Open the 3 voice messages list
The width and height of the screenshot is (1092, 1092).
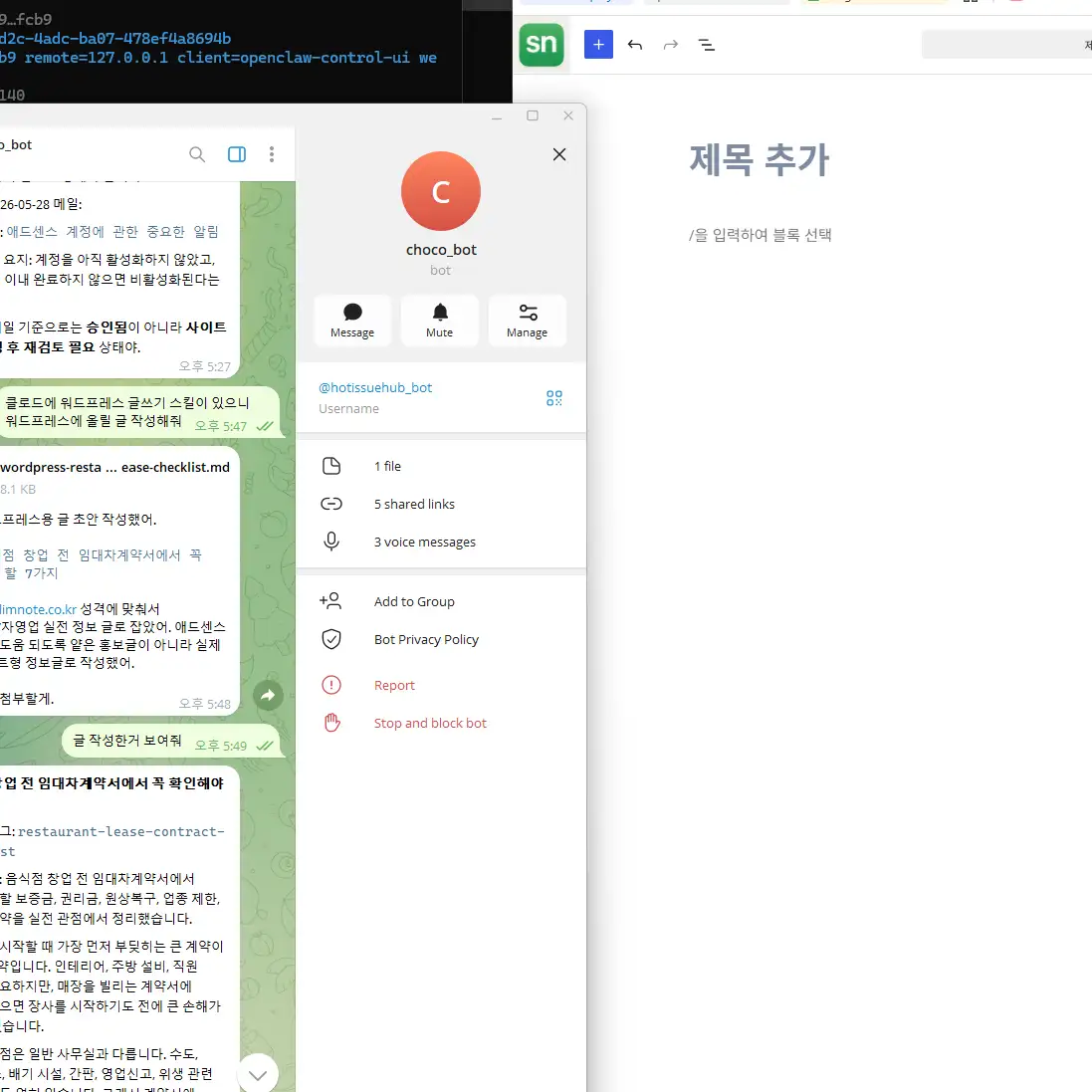(441, 542)
